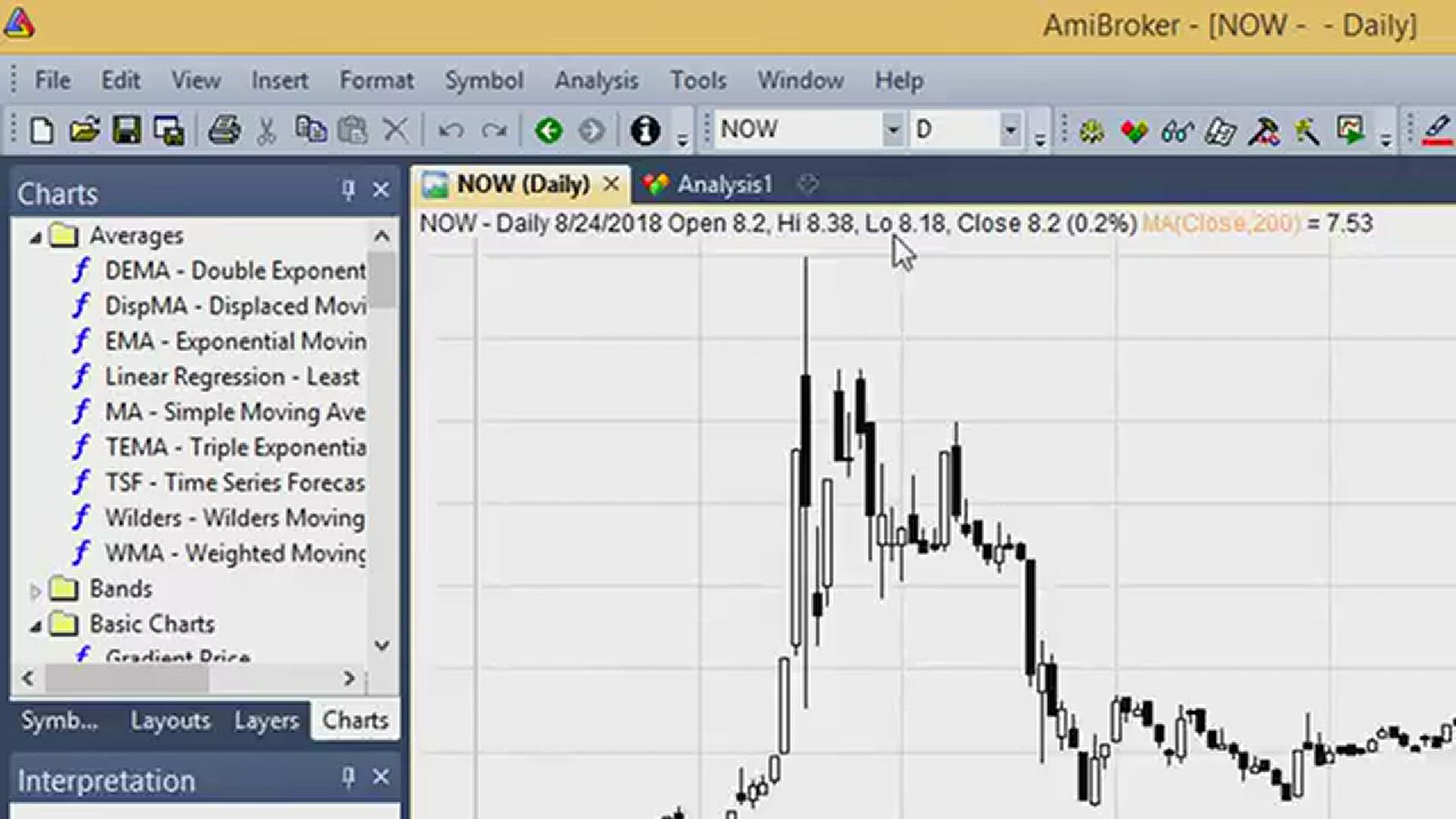Open the interval D dropdown arrow
The width and height of the screenshot is (1456, 819).
1010,130
